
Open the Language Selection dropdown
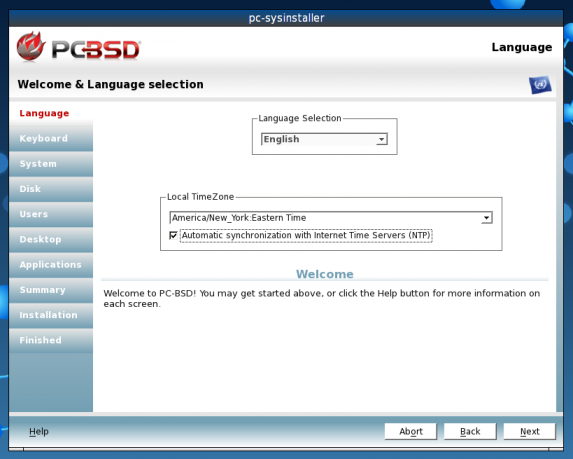pos(324,139)
